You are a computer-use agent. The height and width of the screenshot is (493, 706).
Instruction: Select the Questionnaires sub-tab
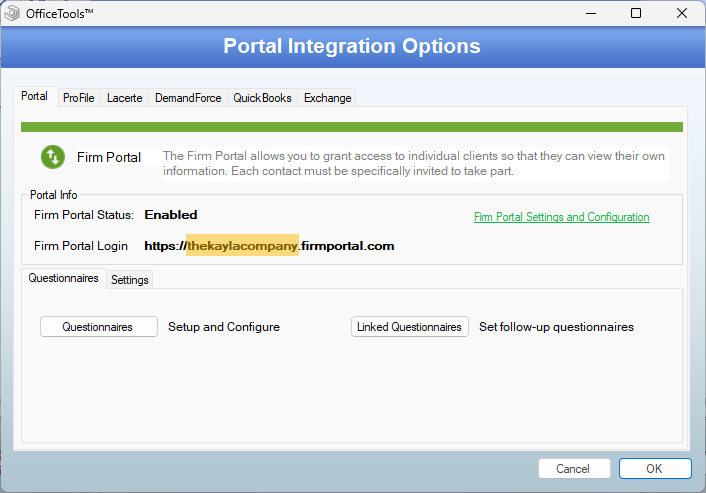click(x=63, y=278)
